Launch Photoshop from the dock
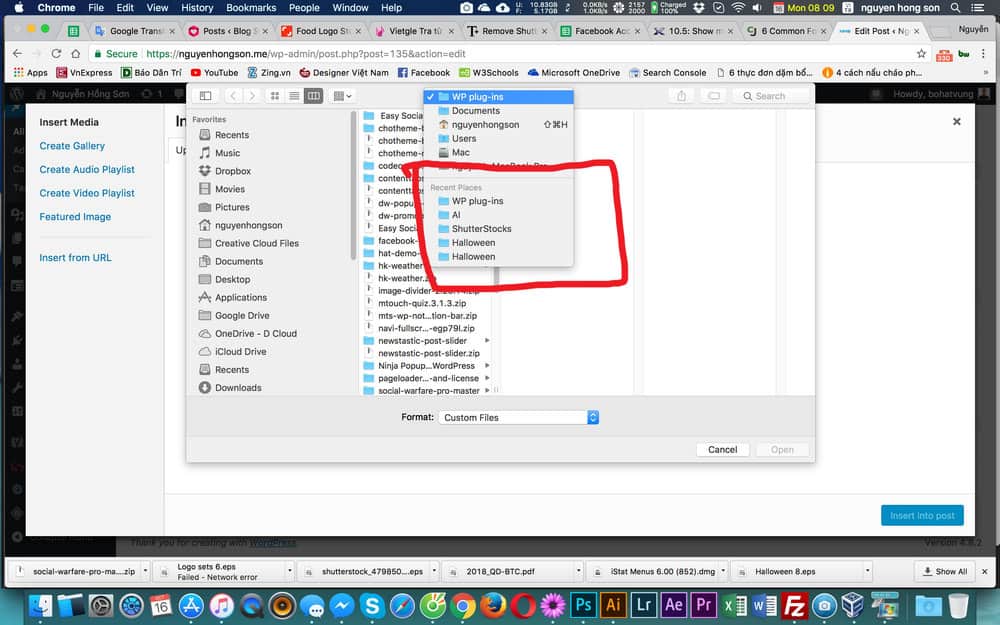The width and height of the screenshot is (1000, 625). [x=583, y=605]
